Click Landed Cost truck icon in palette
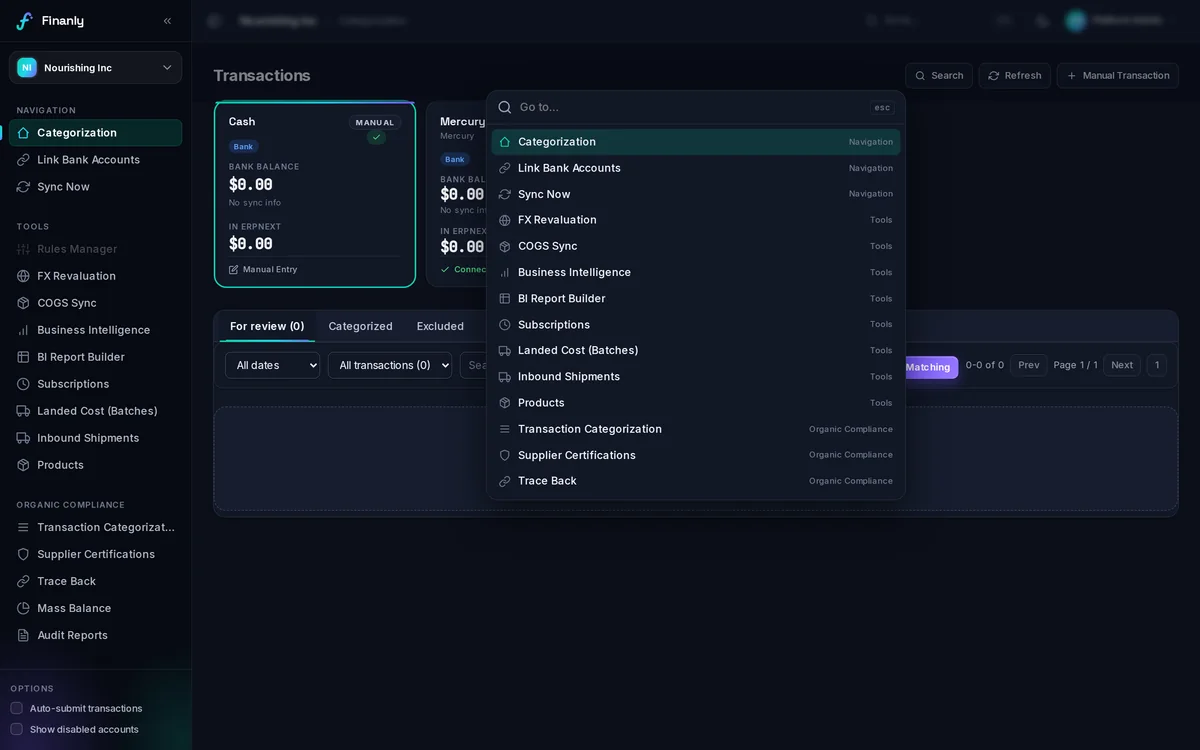Image resolution: width=1200 pixels, height=750 pixels. 505,351
